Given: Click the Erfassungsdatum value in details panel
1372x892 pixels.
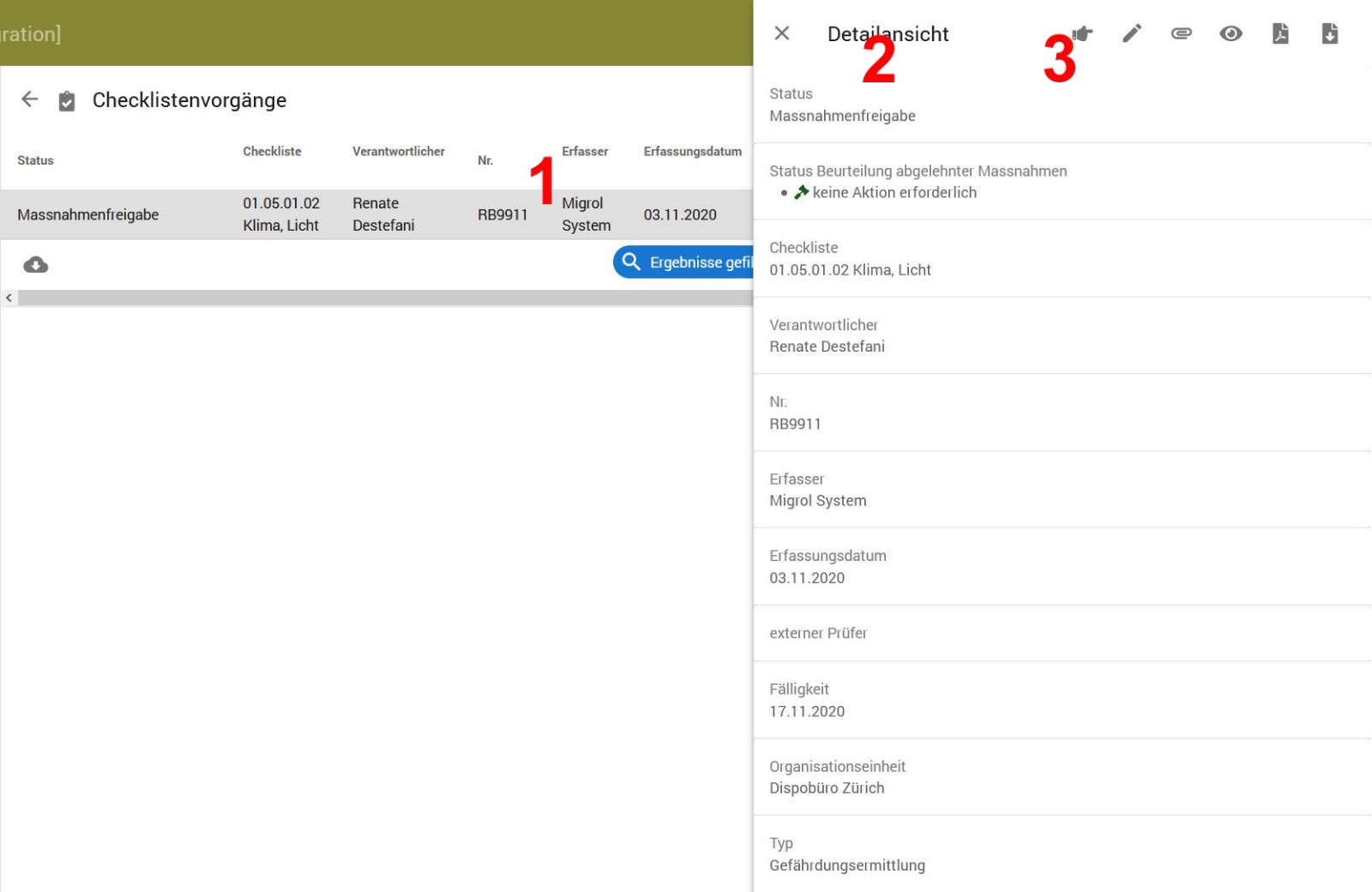Looking at the screenshot, I should click(x=807, y=578).
